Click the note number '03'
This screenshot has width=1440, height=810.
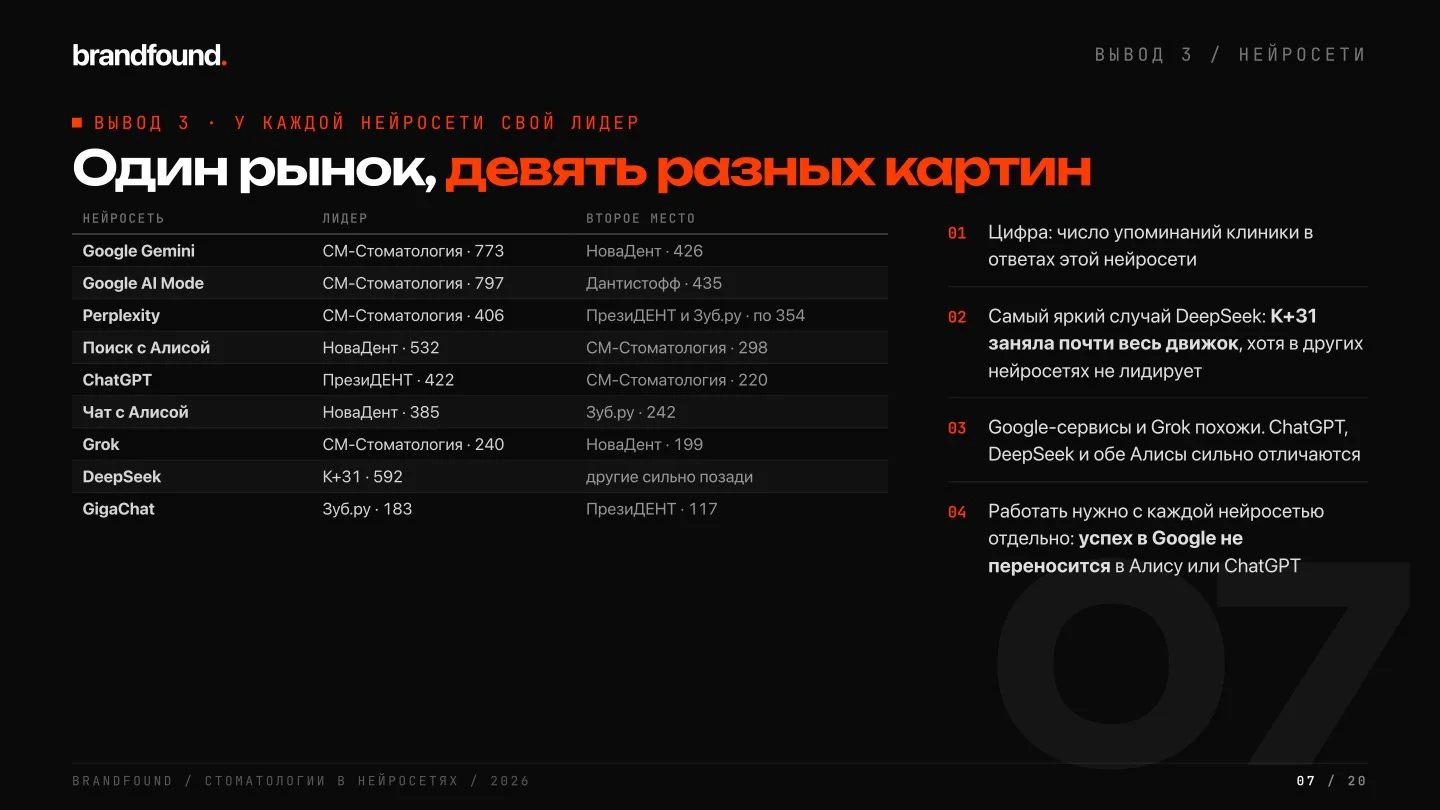957,428
